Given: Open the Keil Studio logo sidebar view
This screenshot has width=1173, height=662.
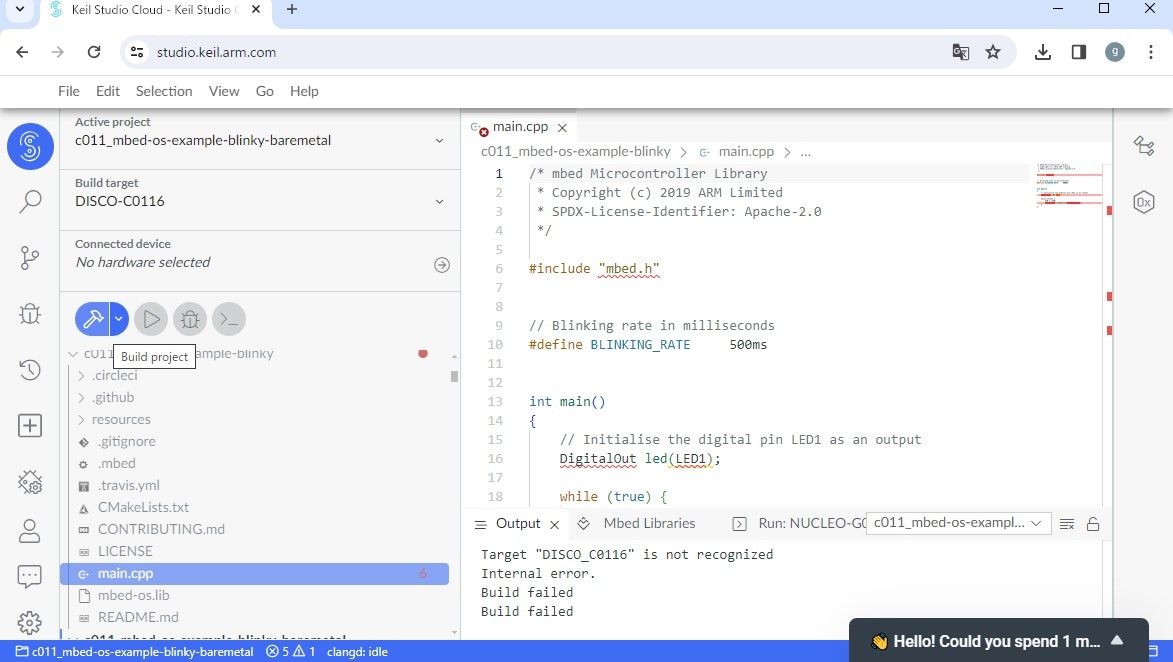Looking at the screenshot, I should (30, 146).
